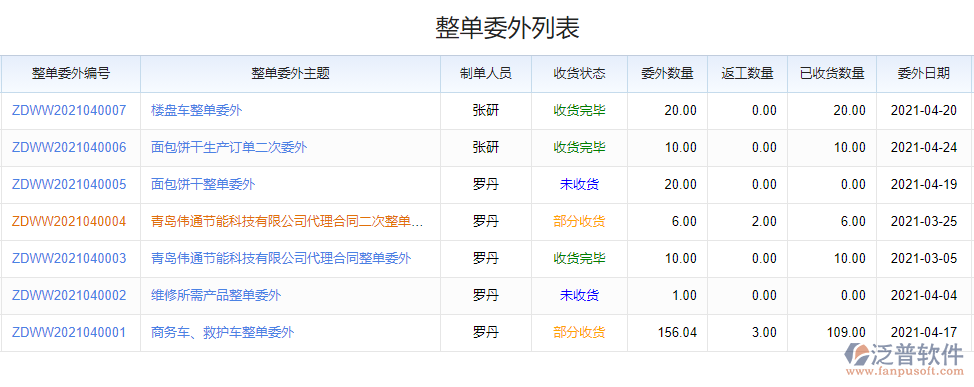Open subject 青岛伟通节能科技有限公司代理合同整单委外

[x=281, y=258]
